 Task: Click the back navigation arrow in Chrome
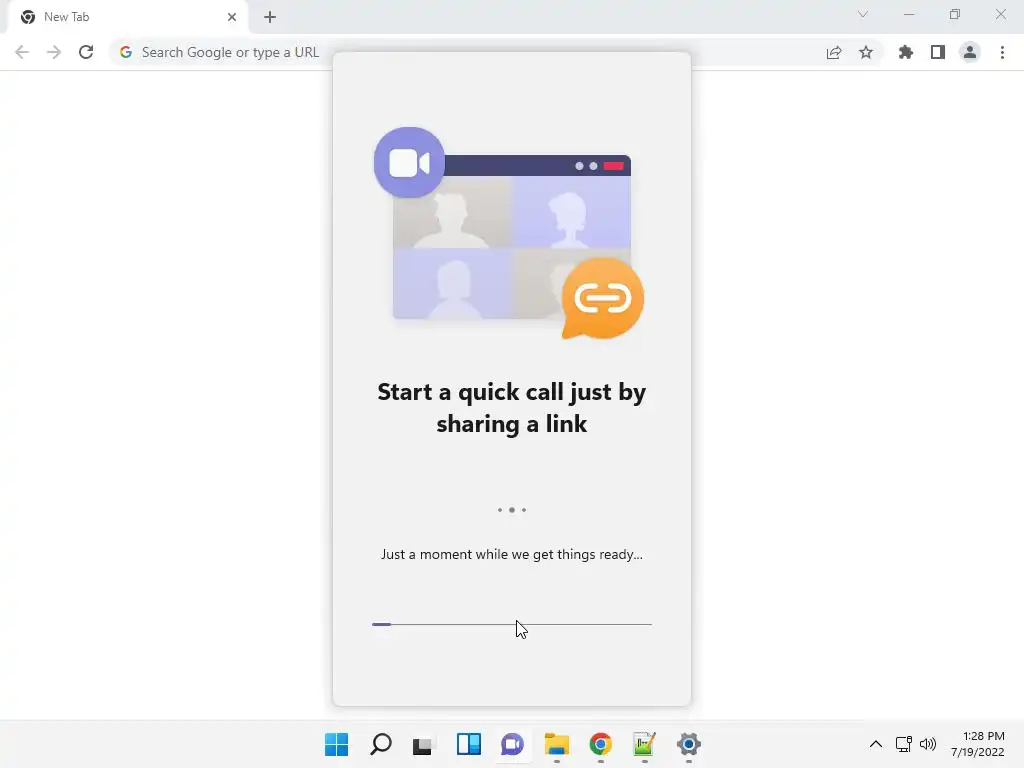[x=22, y=52]
